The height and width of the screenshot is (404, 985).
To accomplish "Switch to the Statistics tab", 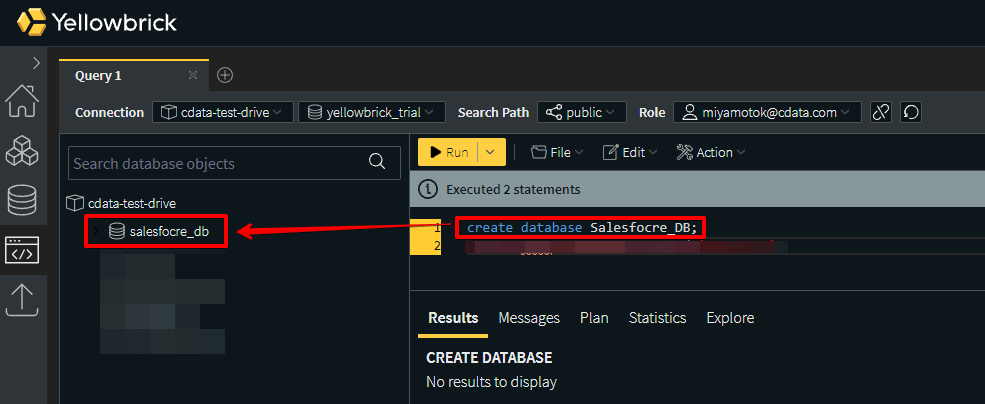I will click(x=657, y=318).
